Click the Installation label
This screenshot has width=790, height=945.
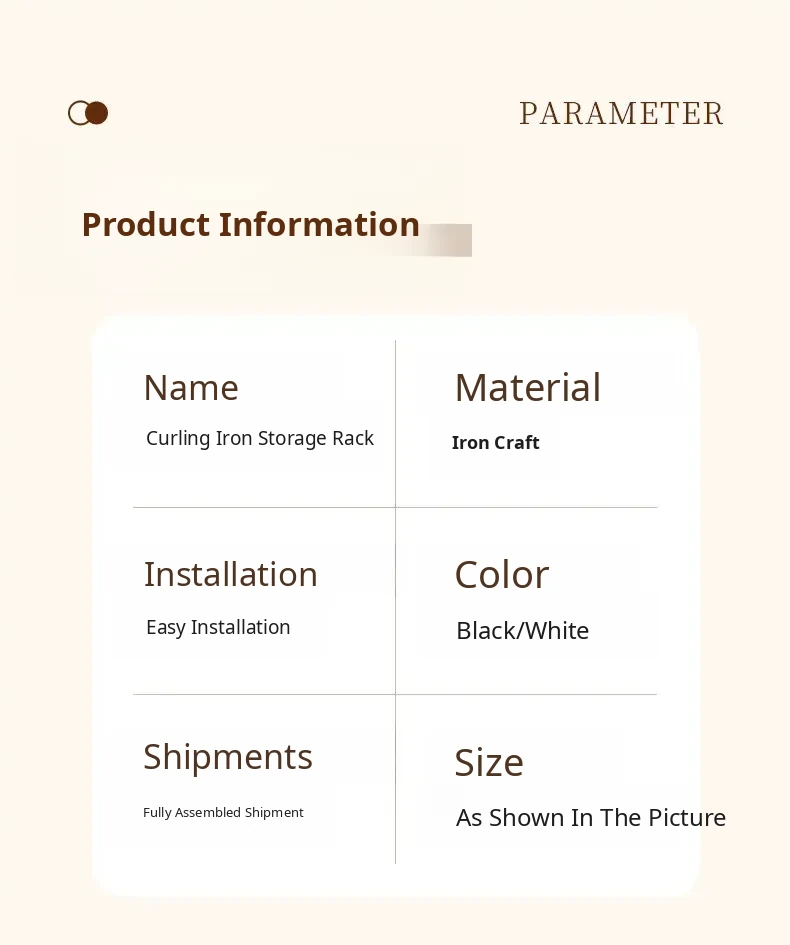[231, 574]
